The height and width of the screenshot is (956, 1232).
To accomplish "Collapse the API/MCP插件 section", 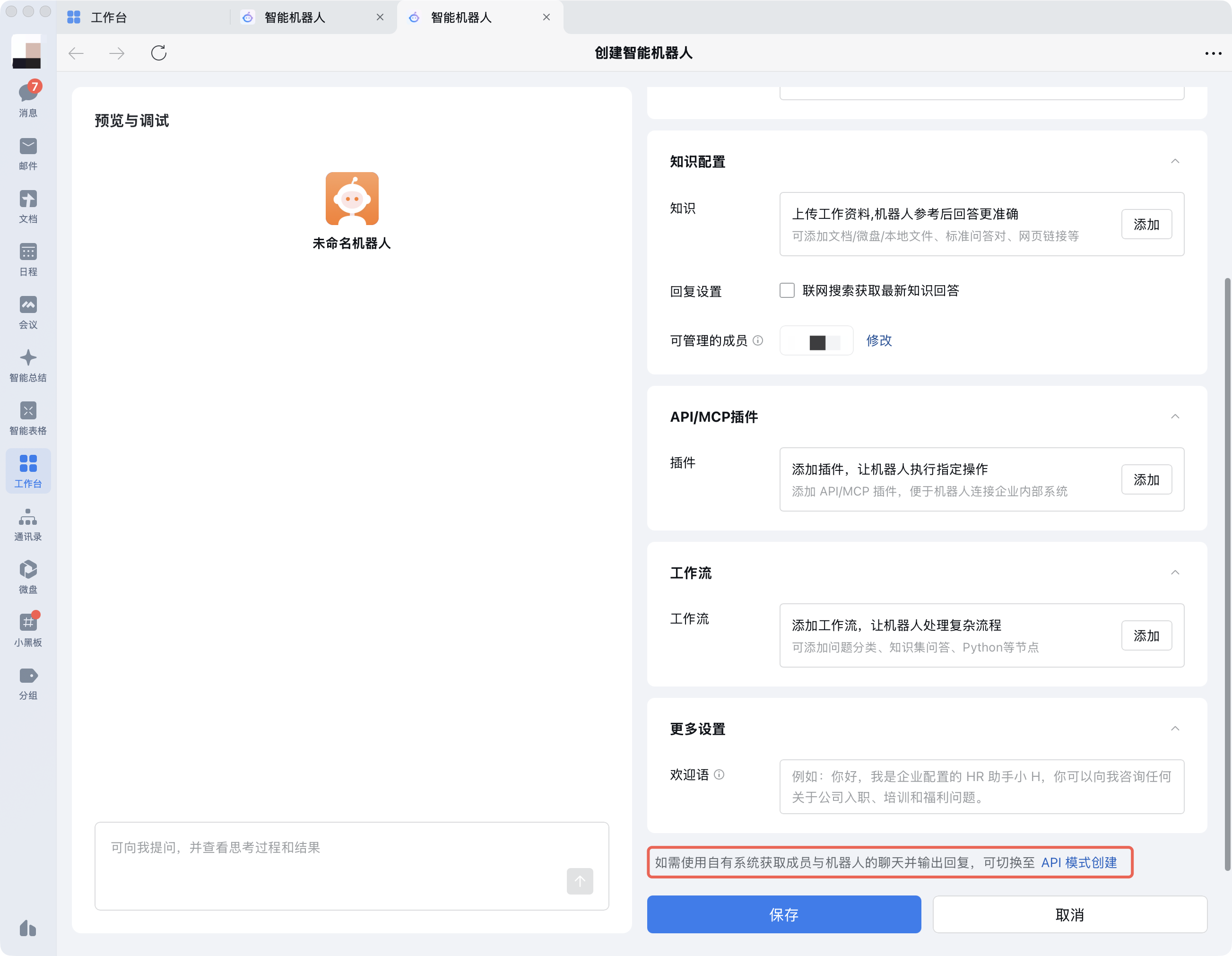I will (1174, 417).
